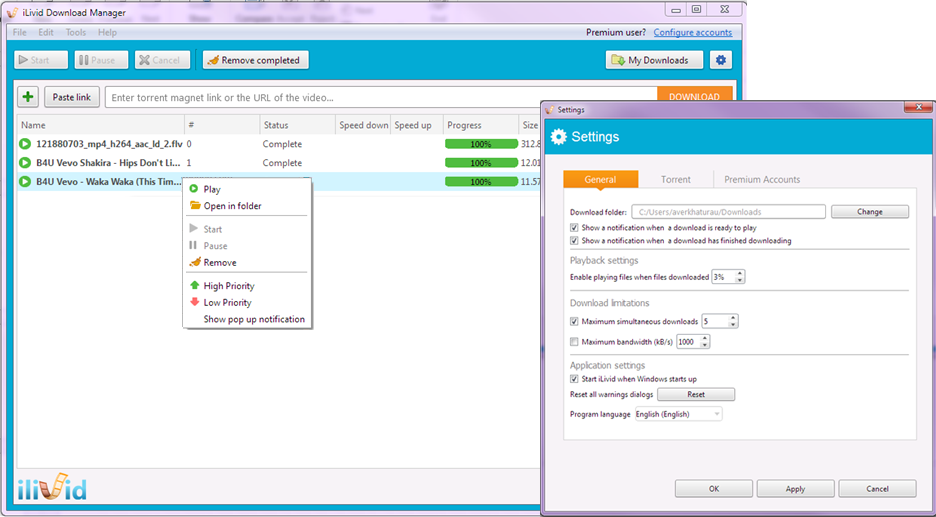Screen dimensions: 936x517
Task: Sort by the # column header
Action: point(222,125)
